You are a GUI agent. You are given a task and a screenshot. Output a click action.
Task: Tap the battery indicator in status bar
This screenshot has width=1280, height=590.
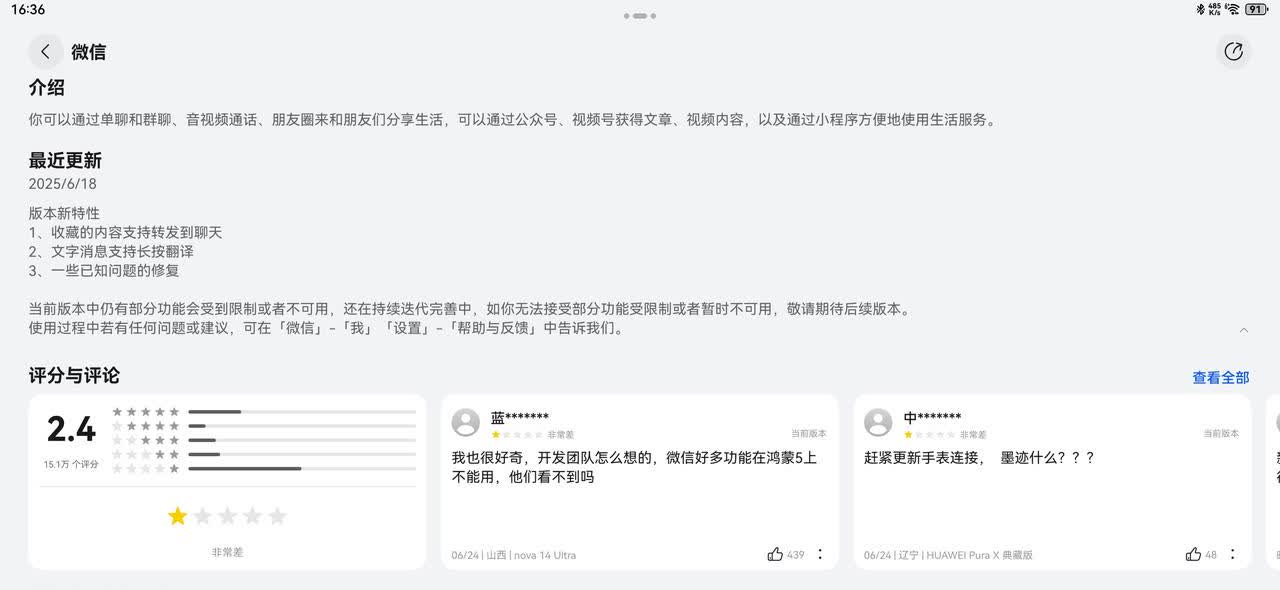tap(1256, 9)
